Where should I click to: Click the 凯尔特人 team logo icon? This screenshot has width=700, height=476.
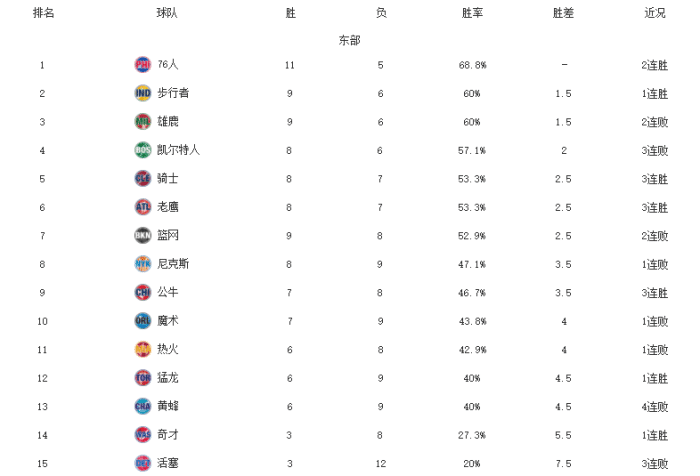142,150
